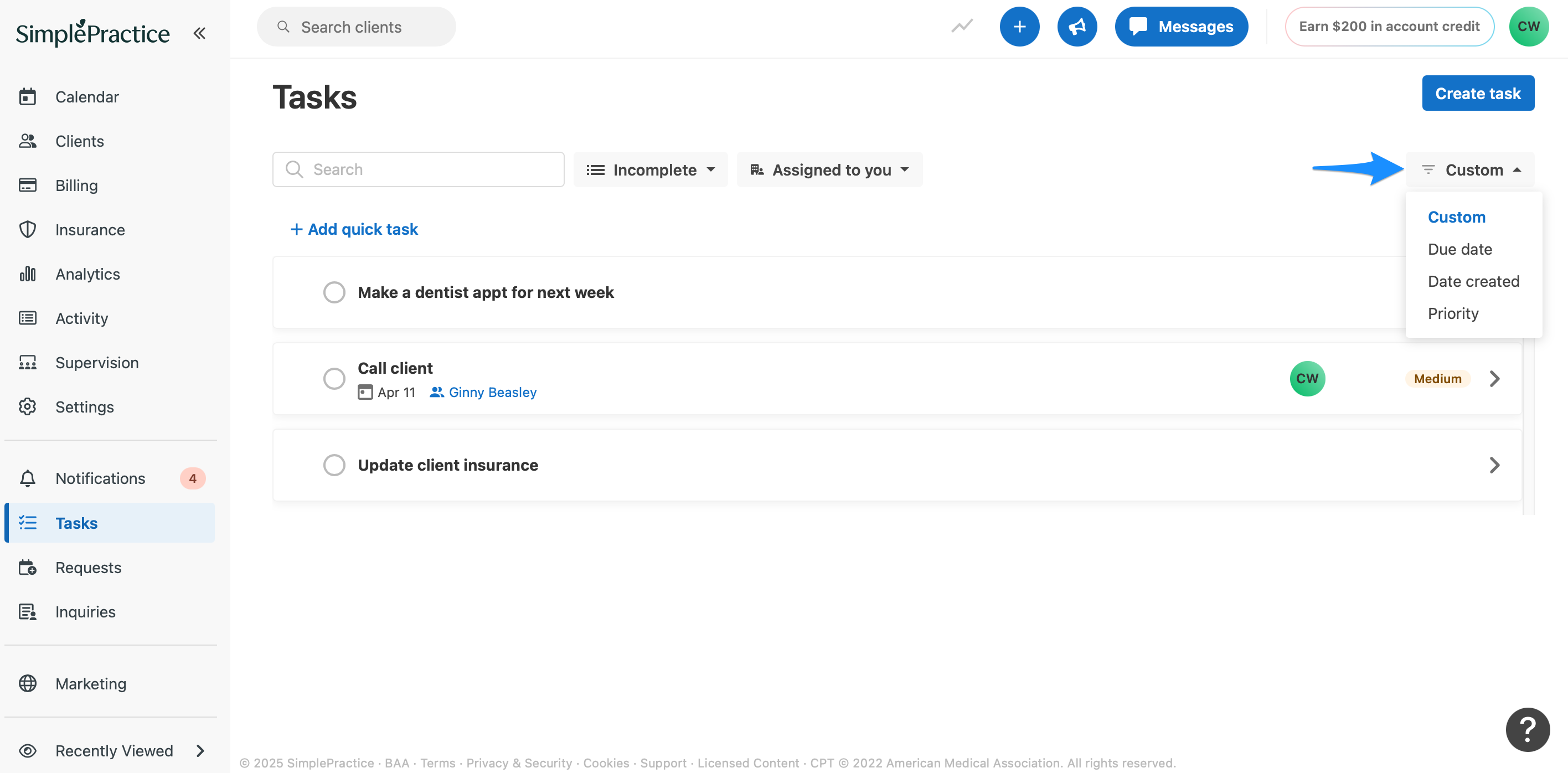Viewport: 1568px width, 773px height.
Task: Click the Billing card icon
Action: click(27, 185)
